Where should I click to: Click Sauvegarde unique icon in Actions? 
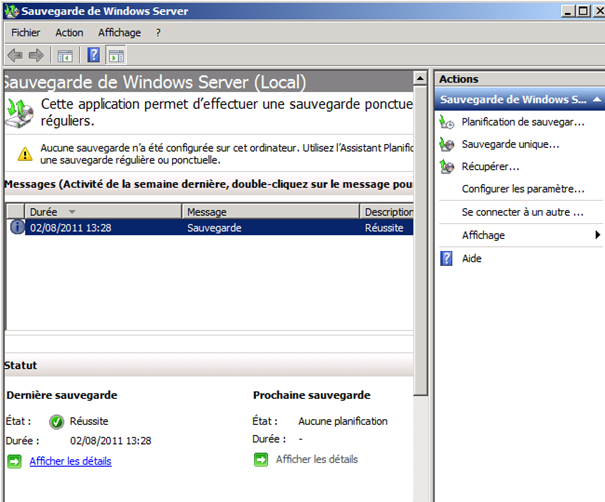pos(447,145)
